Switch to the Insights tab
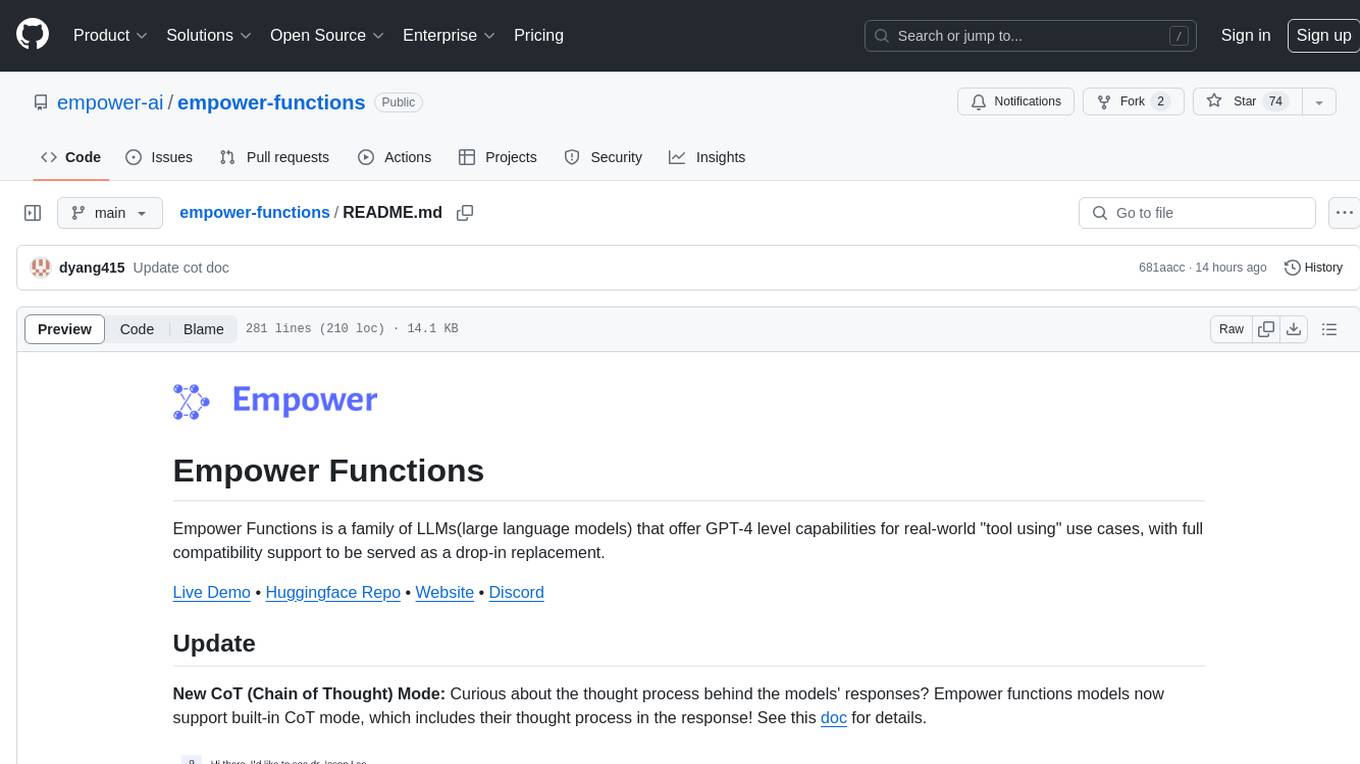The image size is (1360, 764). point(707,157)
